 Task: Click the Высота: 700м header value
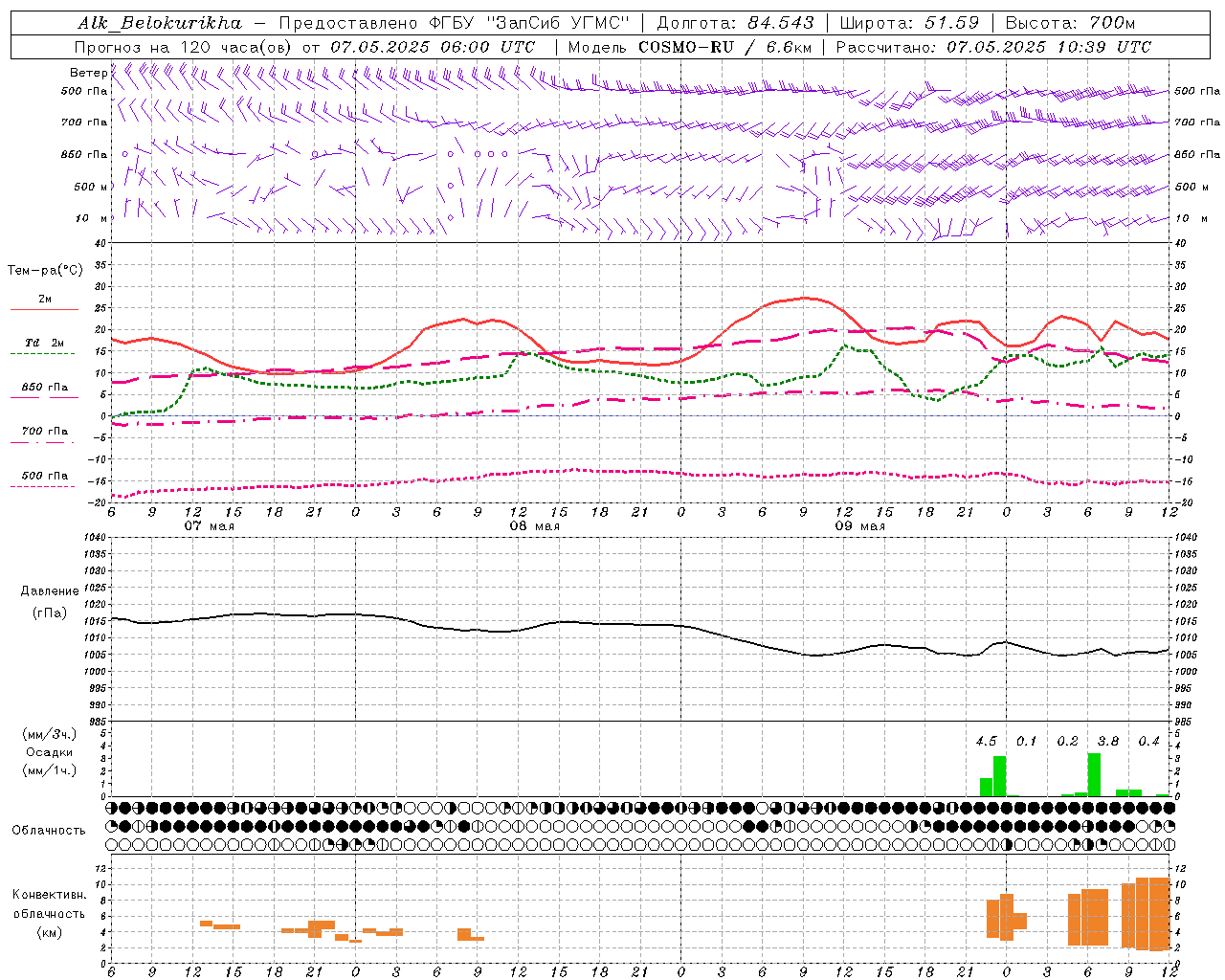(x=1070, y=23)
